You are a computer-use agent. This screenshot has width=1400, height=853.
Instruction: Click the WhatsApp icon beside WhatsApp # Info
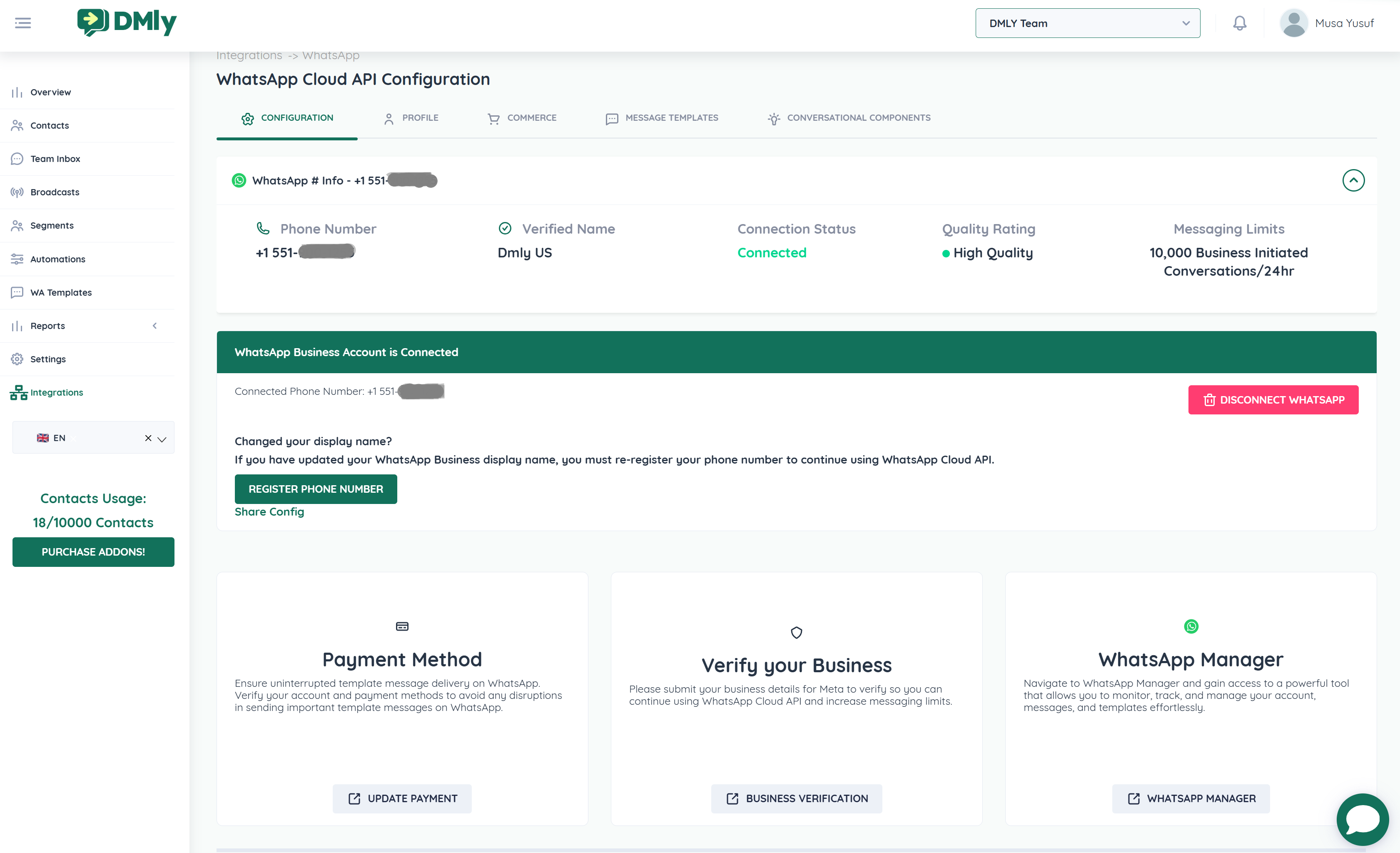pos(239,181)
